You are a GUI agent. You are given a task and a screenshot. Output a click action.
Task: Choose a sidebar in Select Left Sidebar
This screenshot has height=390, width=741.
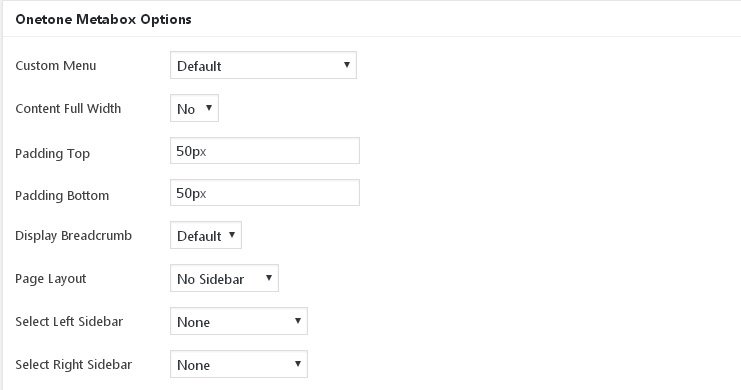[239, 321]
